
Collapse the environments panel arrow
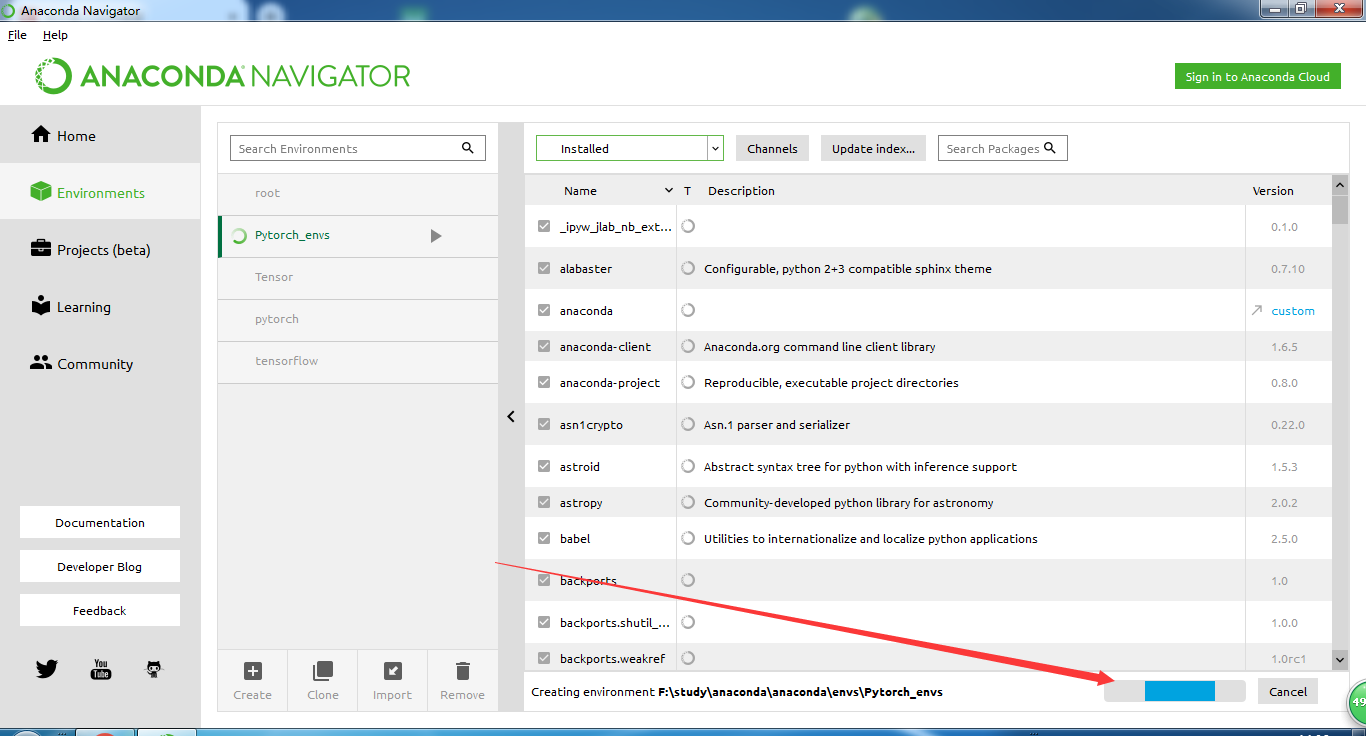tap(511, 417)
